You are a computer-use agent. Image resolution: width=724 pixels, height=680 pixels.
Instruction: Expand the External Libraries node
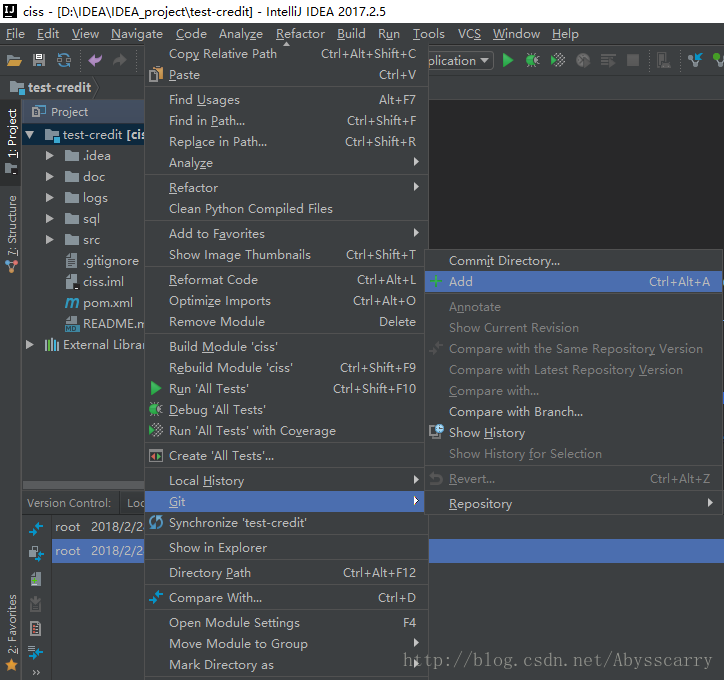pyautogui.click(x=29, y=344)
